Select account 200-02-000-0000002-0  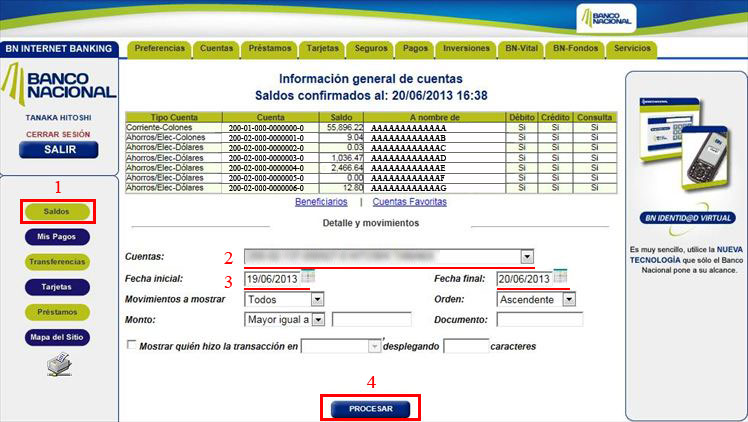click(x=266, y=148)
